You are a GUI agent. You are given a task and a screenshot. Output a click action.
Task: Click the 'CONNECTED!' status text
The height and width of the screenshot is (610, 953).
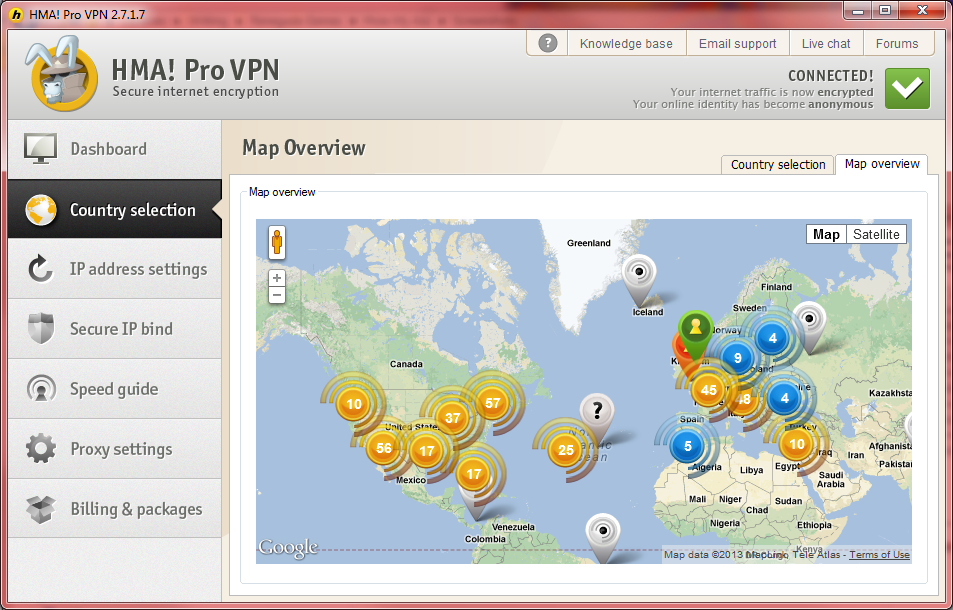[830, 76]
